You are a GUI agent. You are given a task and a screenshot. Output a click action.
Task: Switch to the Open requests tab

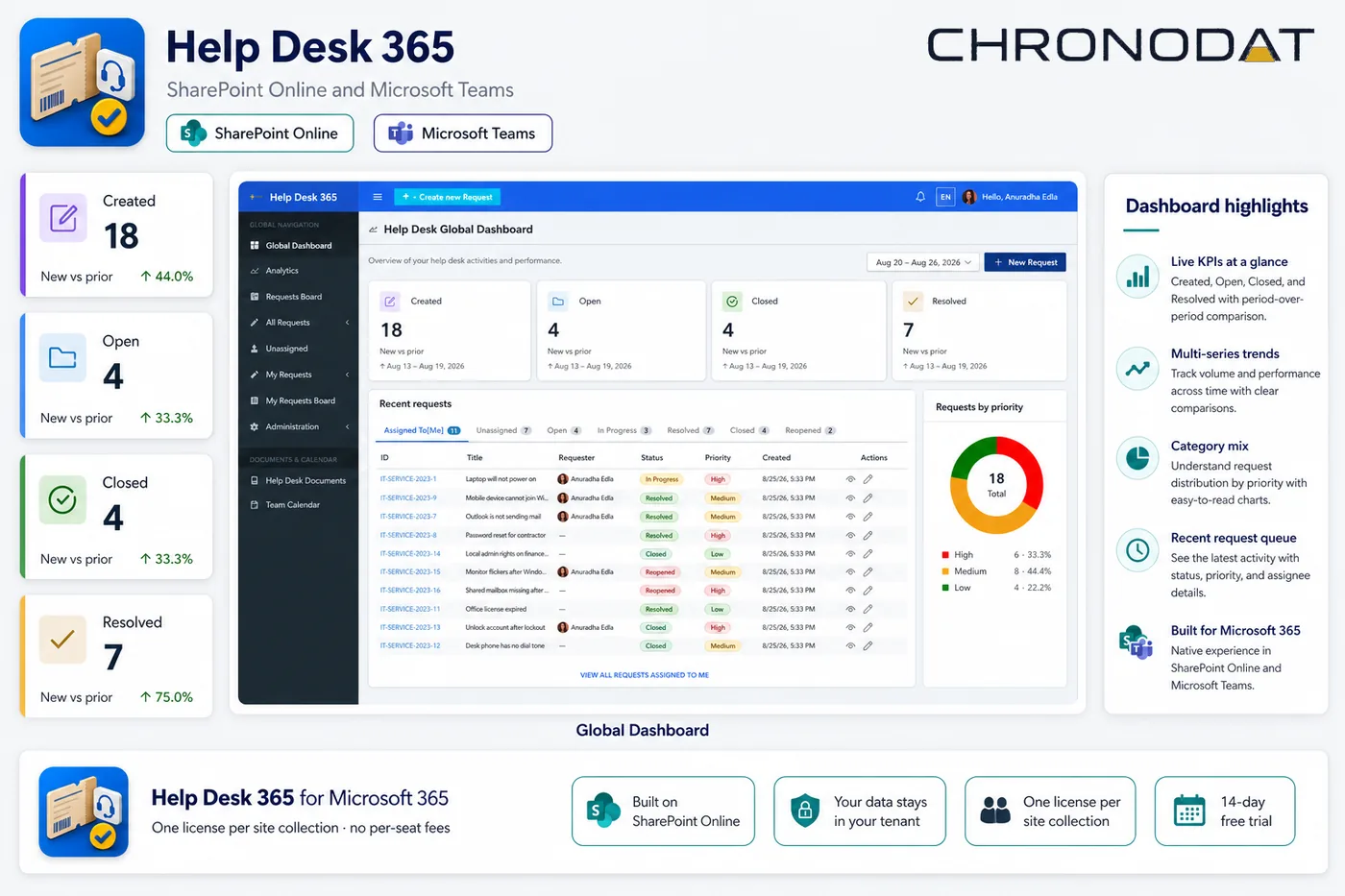click(564, 430)
